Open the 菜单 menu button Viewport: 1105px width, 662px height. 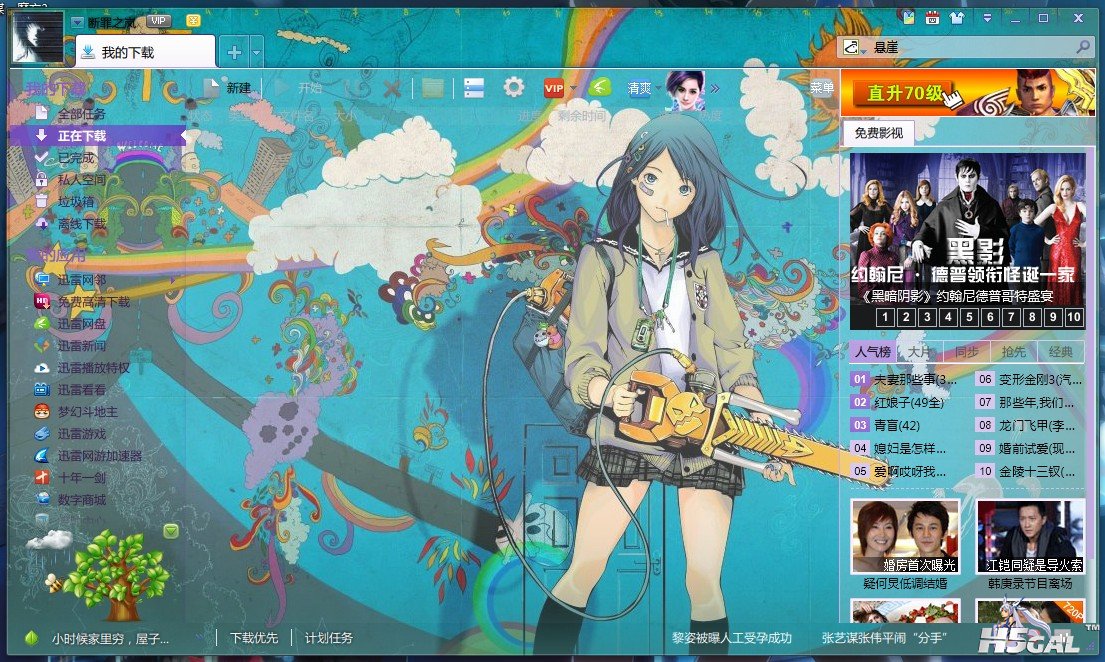pyautogui.click(x=822, y=88)
